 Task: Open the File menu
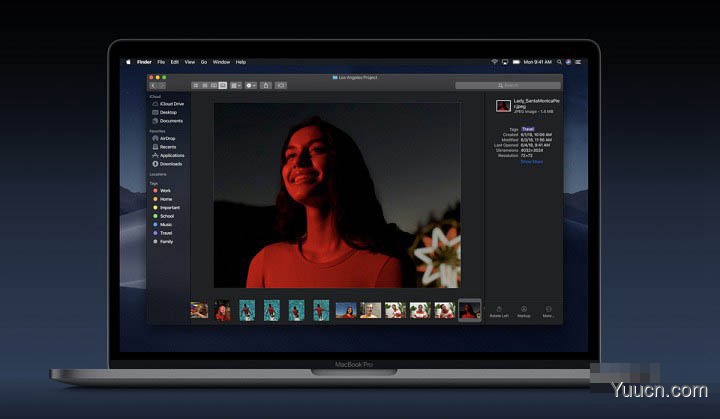click(x=161, y=62)
